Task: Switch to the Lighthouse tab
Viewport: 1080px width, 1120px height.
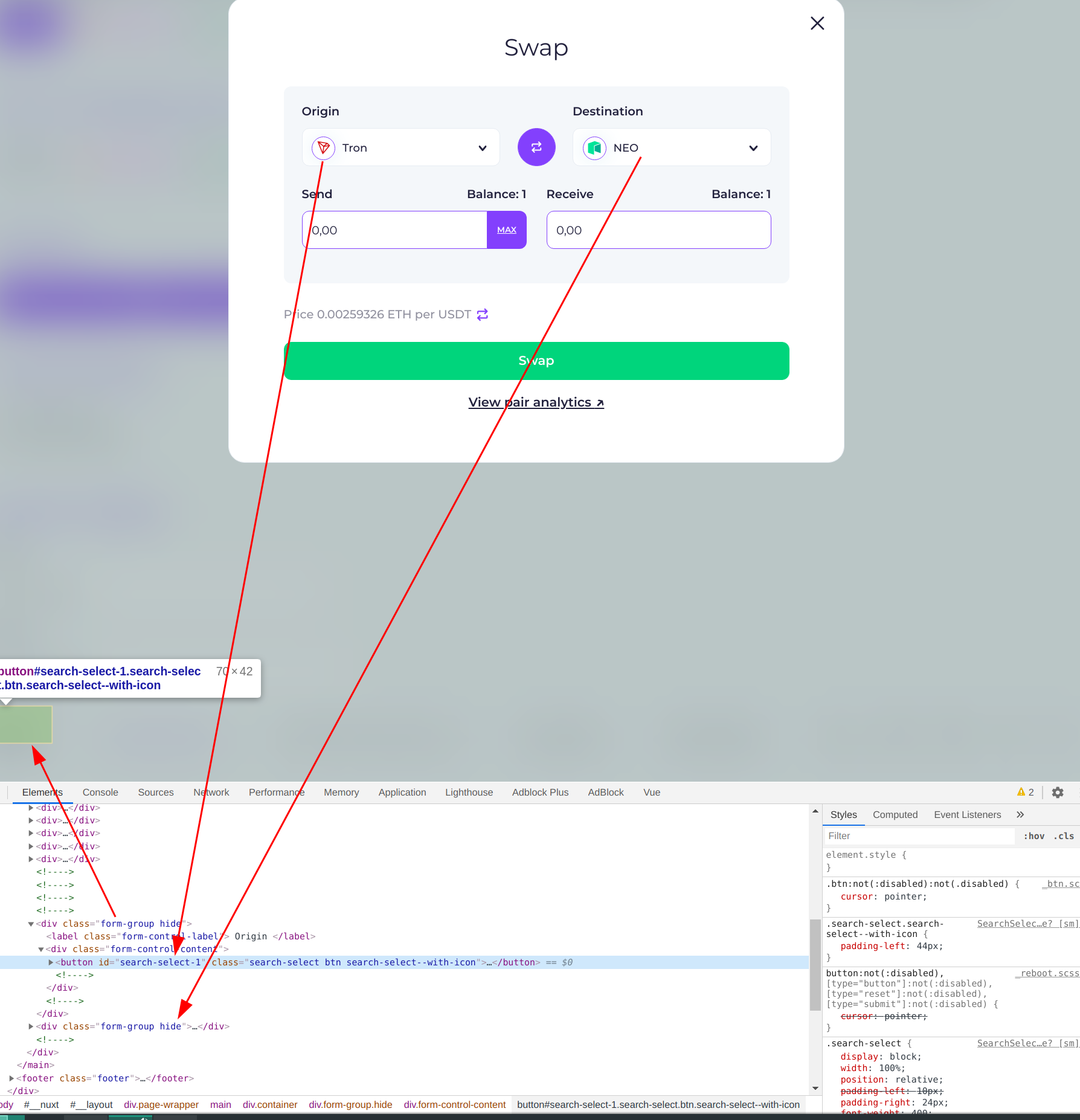Action: (x=469, y=793)
